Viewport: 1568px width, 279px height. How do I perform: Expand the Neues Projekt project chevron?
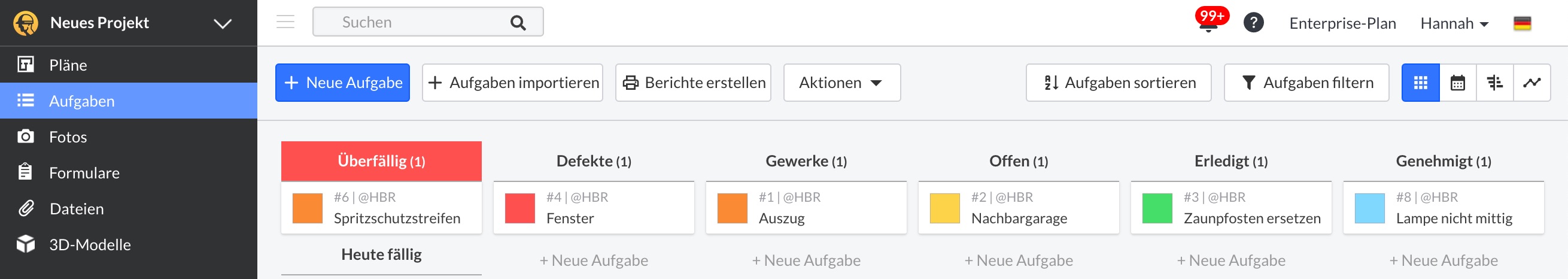click(223, 23)
